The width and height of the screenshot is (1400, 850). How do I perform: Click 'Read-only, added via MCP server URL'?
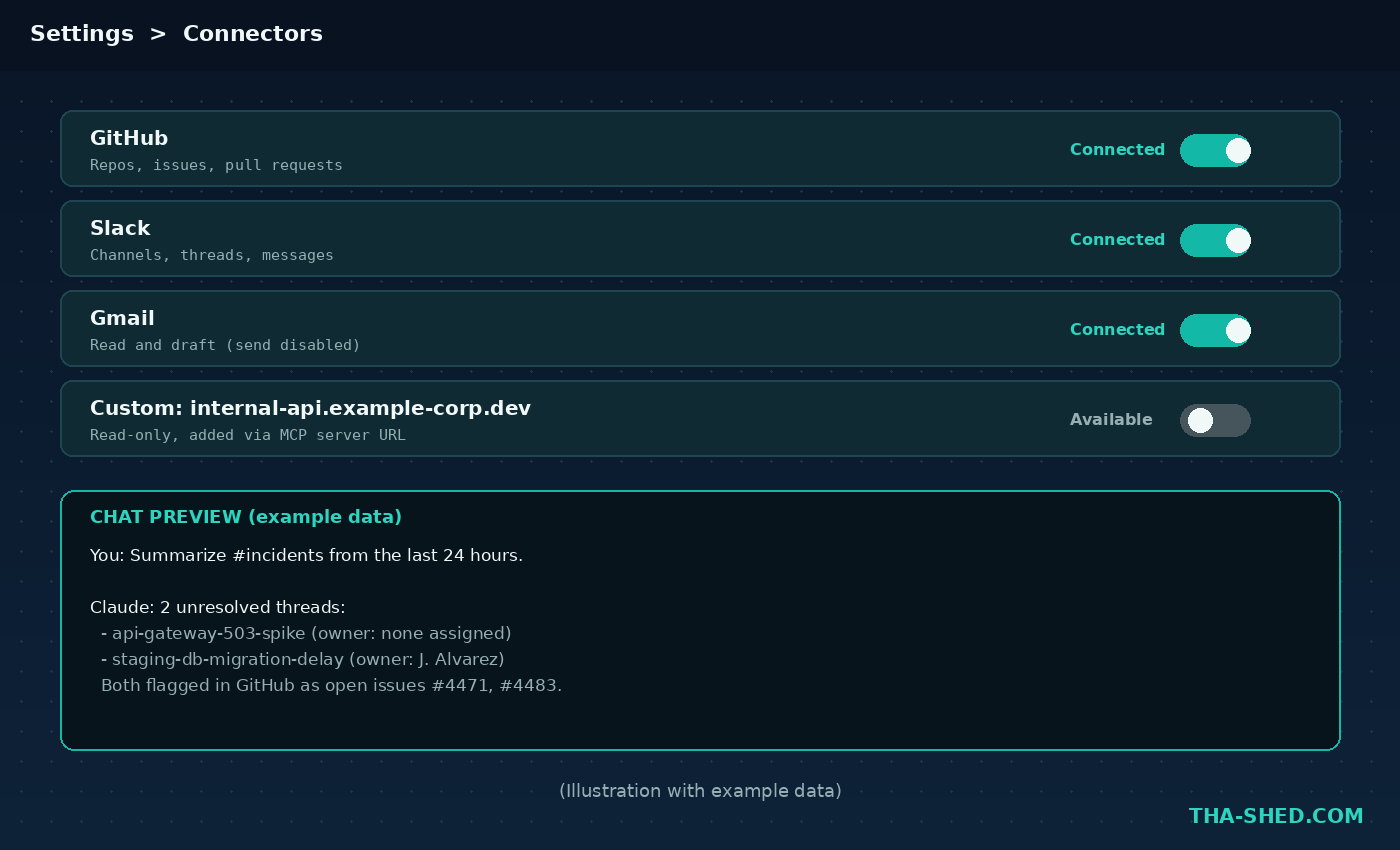pyautogui.click(x=248, y=435)
